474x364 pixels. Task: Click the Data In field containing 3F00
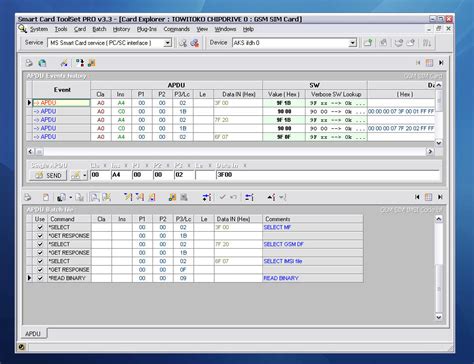coord(328,175)
